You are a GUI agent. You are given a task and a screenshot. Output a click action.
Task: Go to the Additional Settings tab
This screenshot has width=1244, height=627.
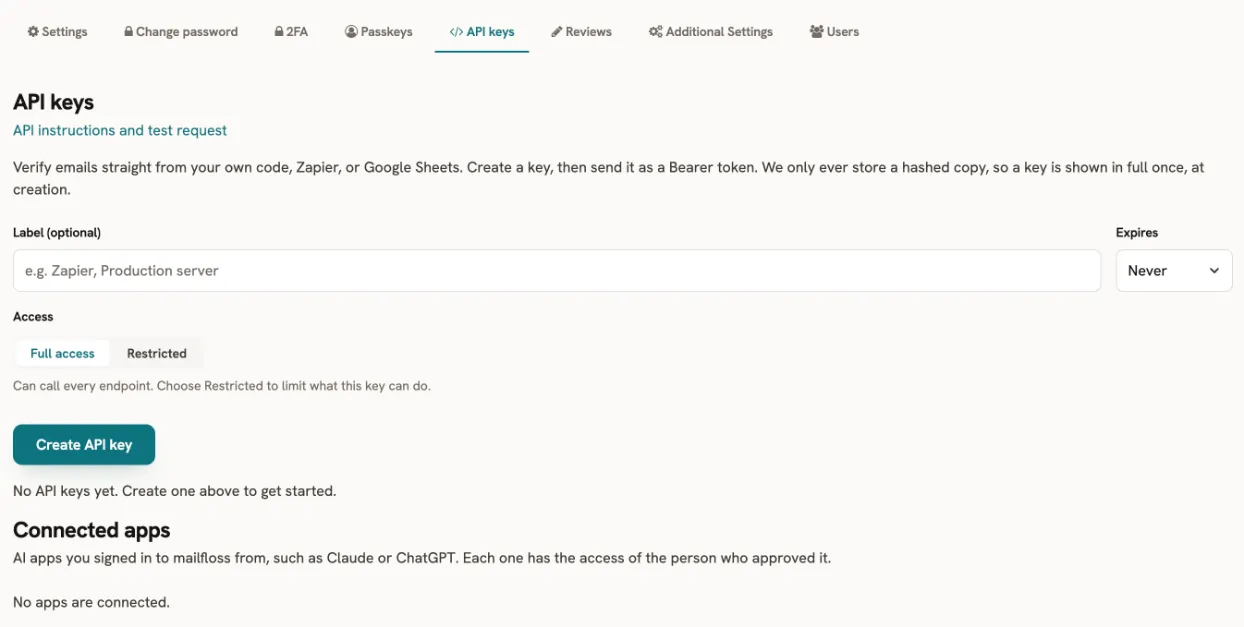(711, 32)
